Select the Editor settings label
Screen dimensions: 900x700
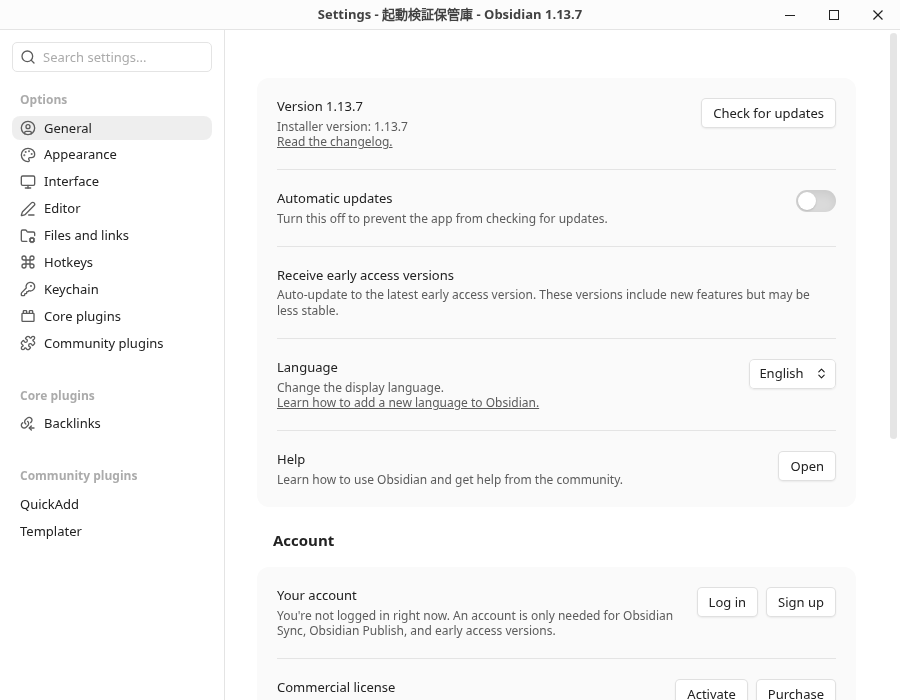62,209
